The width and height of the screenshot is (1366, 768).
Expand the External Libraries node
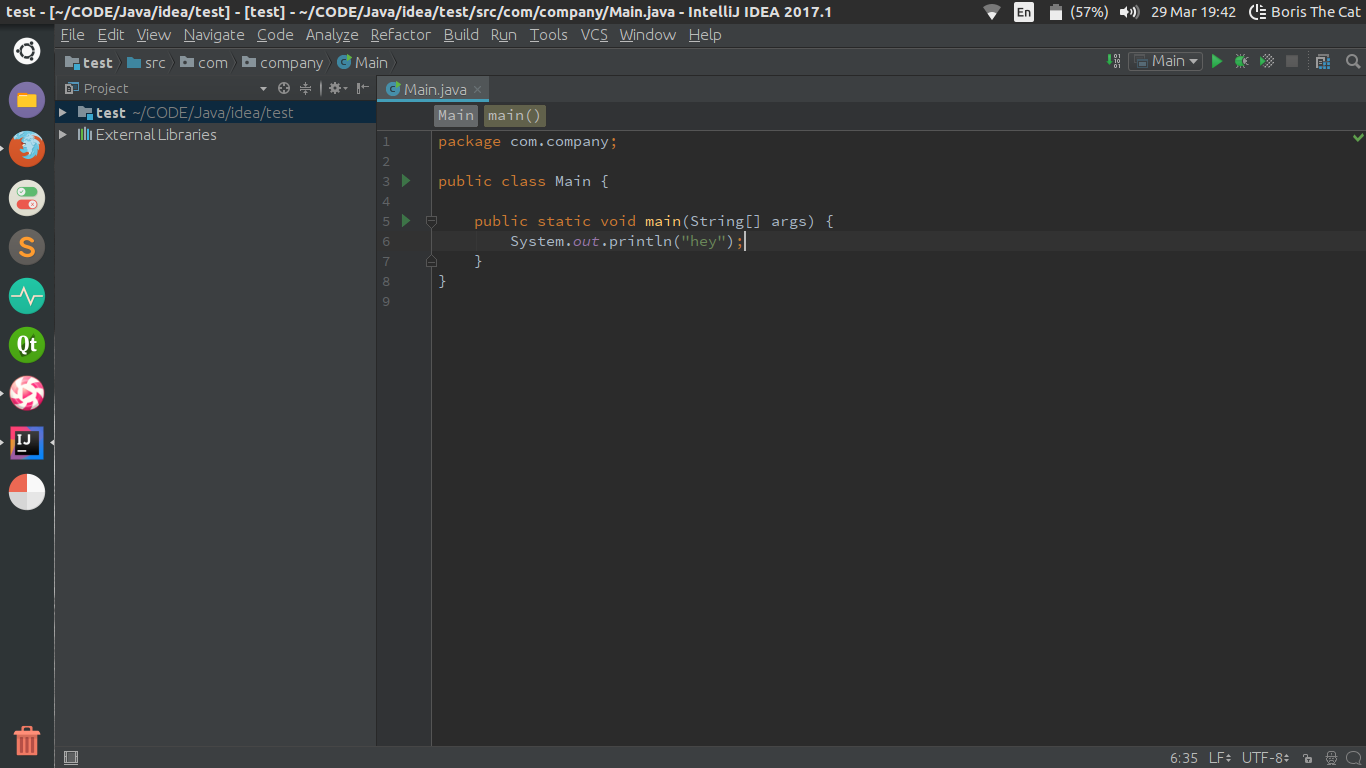coord(63,135)
